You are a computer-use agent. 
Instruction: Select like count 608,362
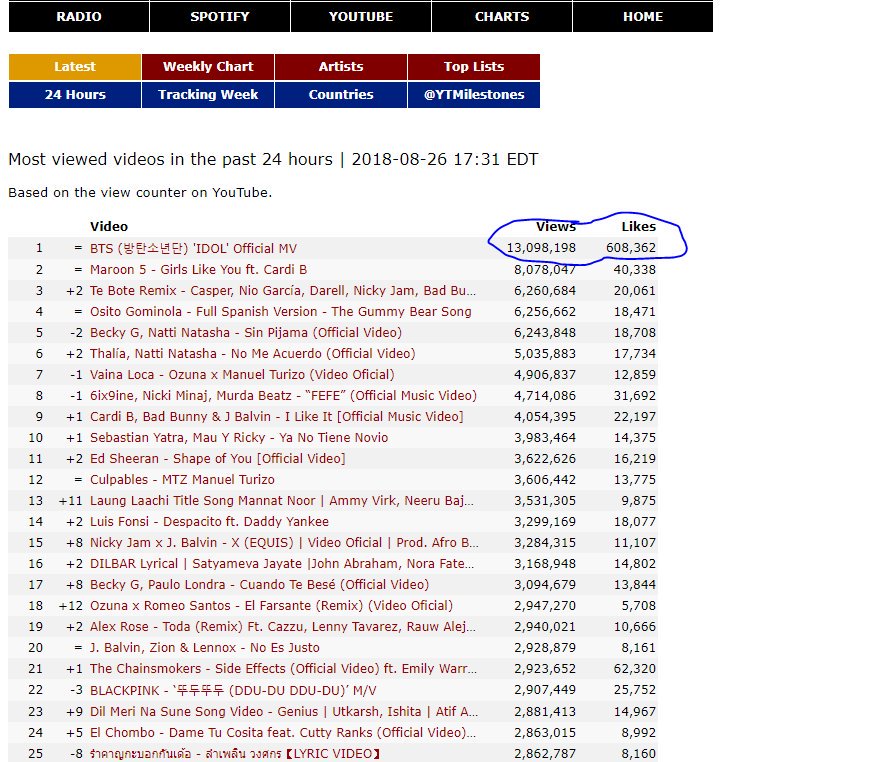point(631,248)
